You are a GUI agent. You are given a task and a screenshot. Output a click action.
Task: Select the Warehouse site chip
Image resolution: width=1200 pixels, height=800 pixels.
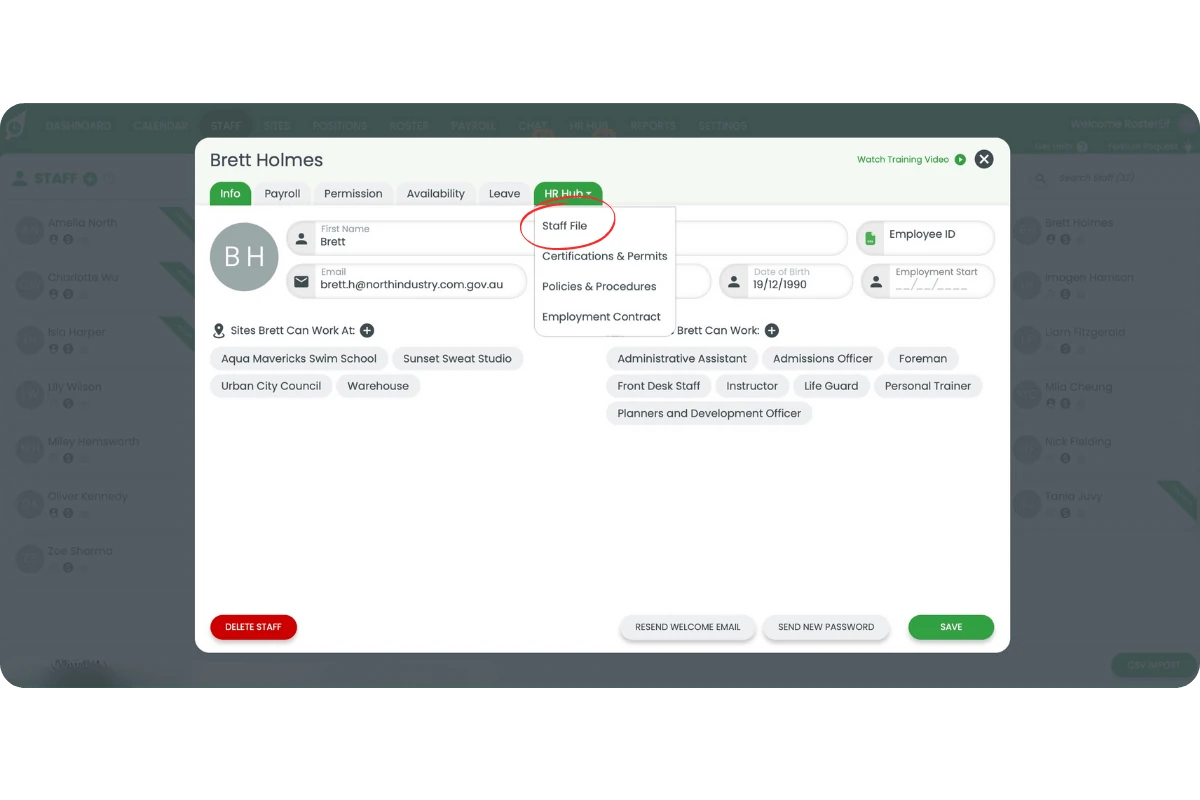378,386
